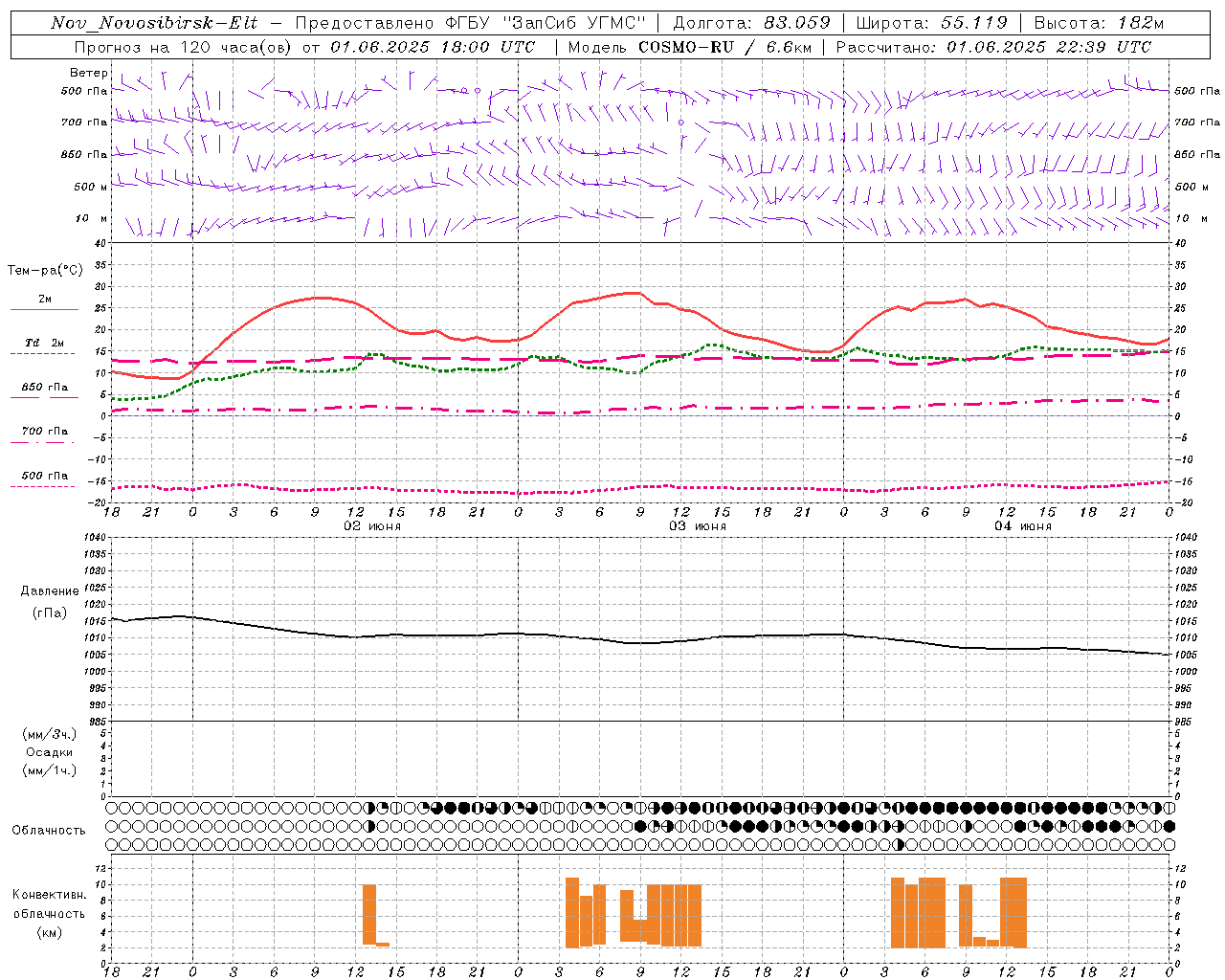
Task: Click the Модель COSMO-RU / 6.6км label
Action: click(x=689, y=47)
